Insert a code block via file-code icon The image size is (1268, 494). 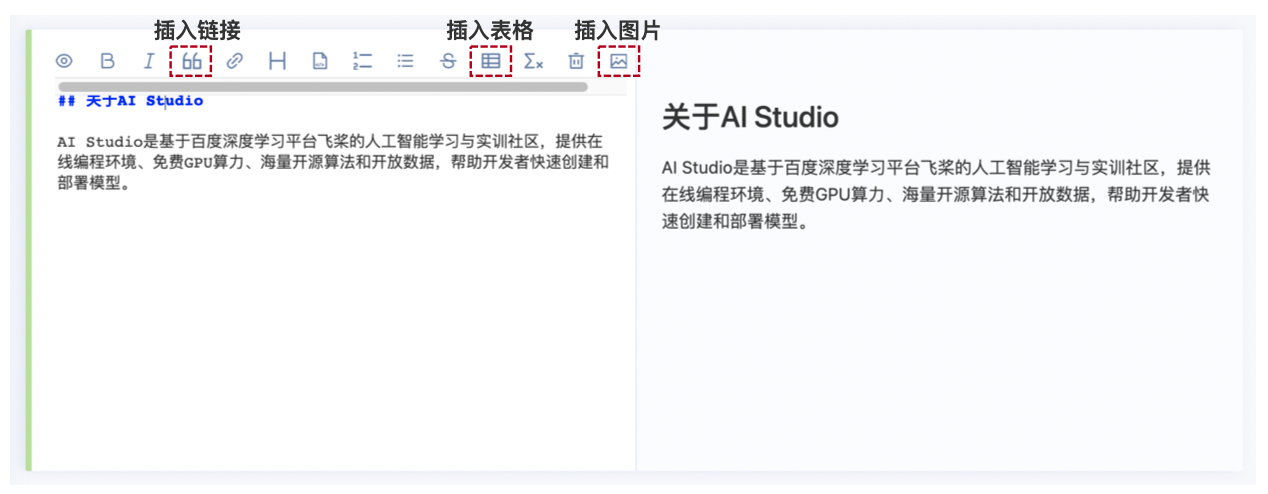319,61
